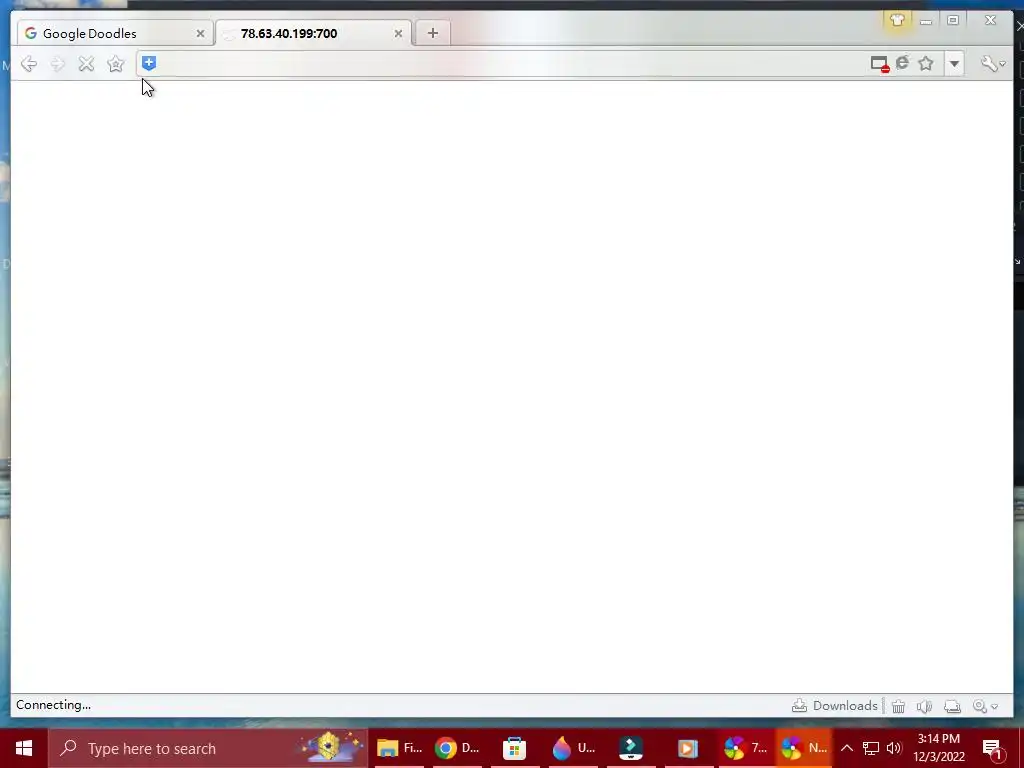Open the zoom level dropdown

[x=985, y=706]
